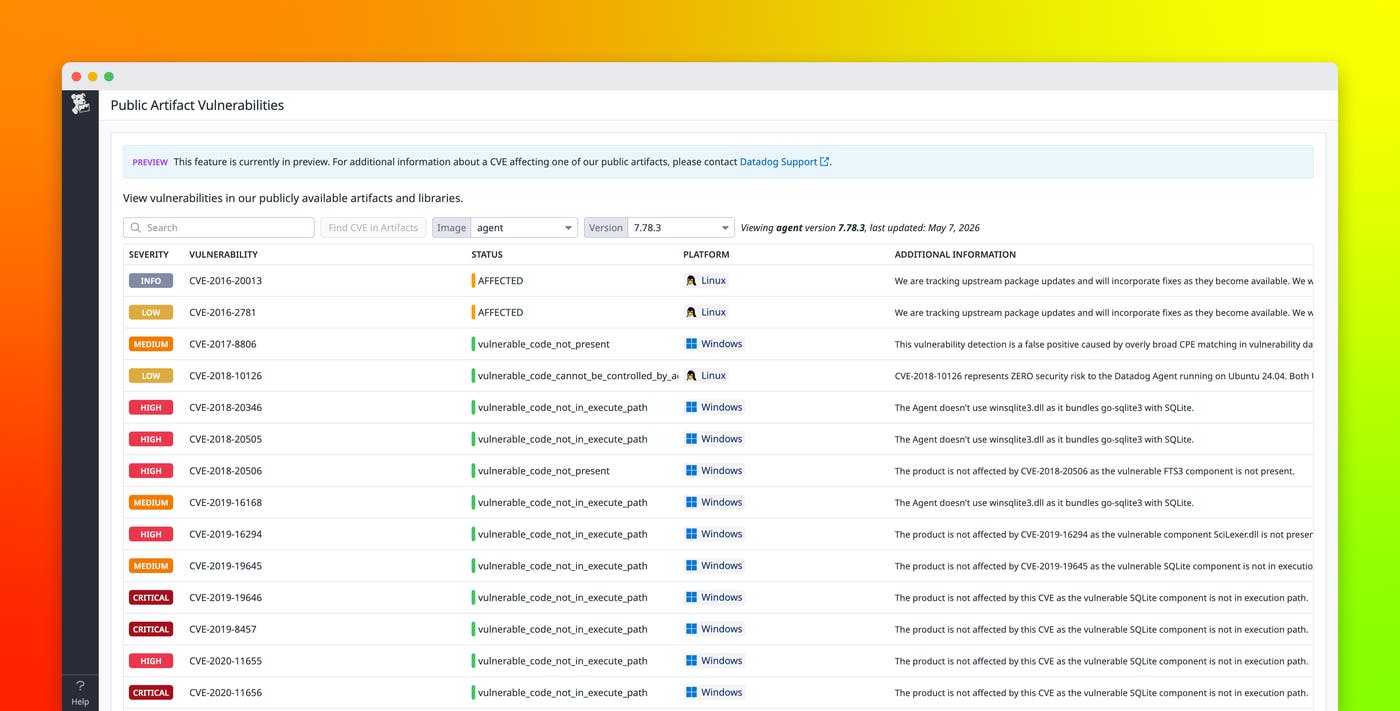Select the CVE-2019-16168 vulnerability cell
This screenshot has height=711, width=1400.
pyautogui.click(x=225, y=503)
